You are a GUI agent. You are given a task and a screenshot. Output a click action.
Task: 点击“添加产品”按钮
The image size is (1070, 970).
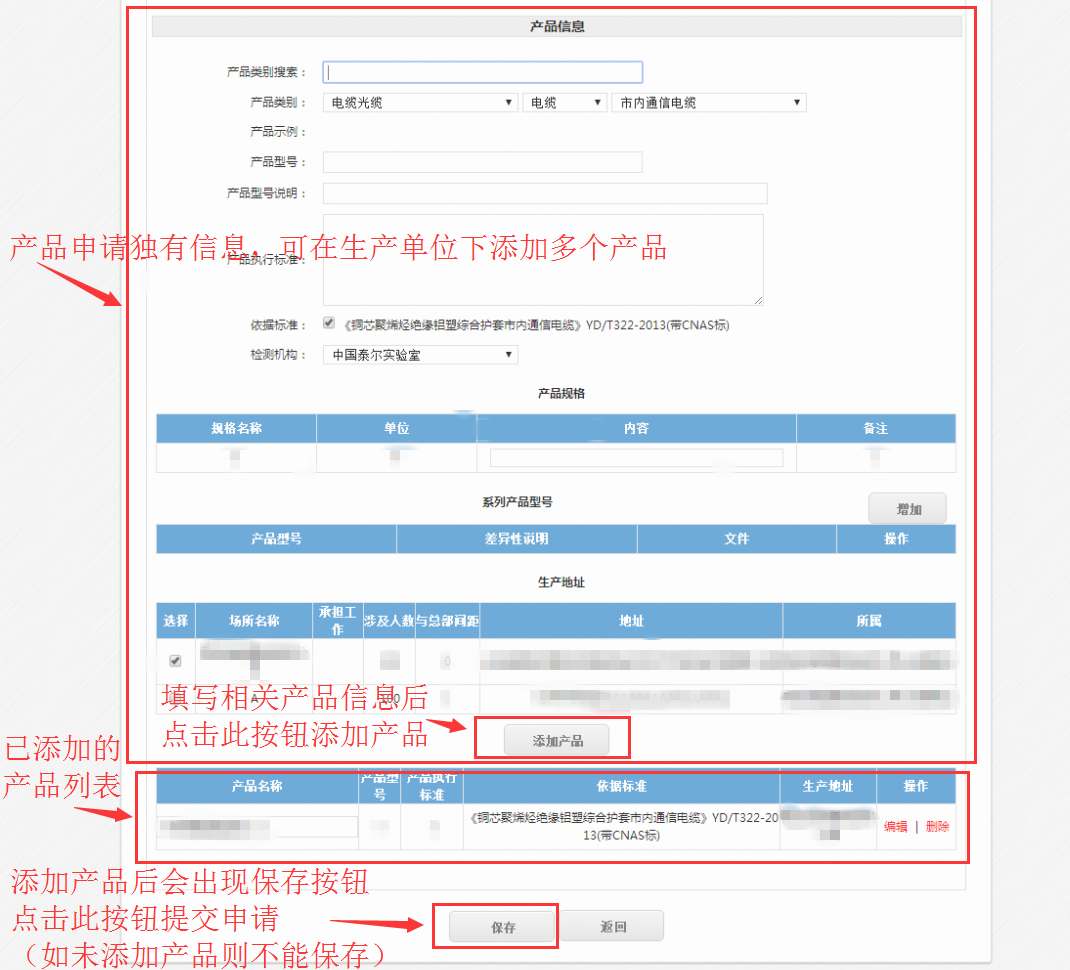point(557,741)
